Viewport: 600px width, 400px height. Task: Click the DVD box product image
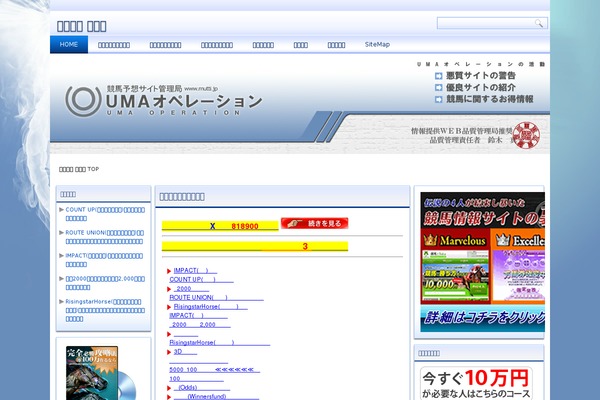pos(101,373)
